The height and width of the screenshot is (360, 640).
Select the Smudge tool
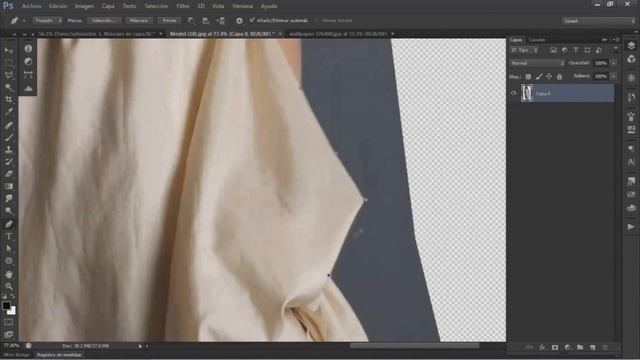click(x=9, y=198)
